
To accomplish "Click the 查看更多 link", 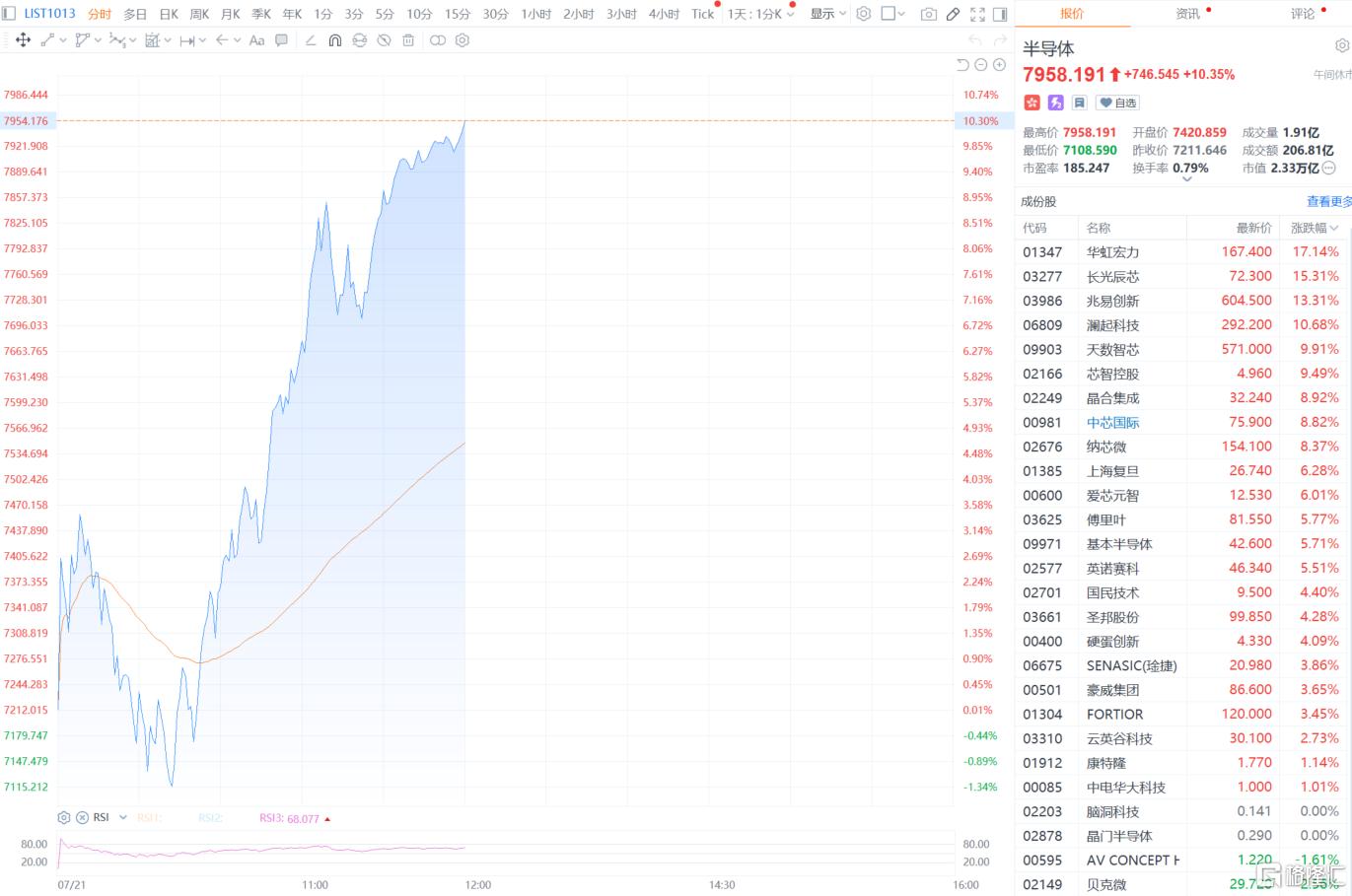I will click(1328, 201).
